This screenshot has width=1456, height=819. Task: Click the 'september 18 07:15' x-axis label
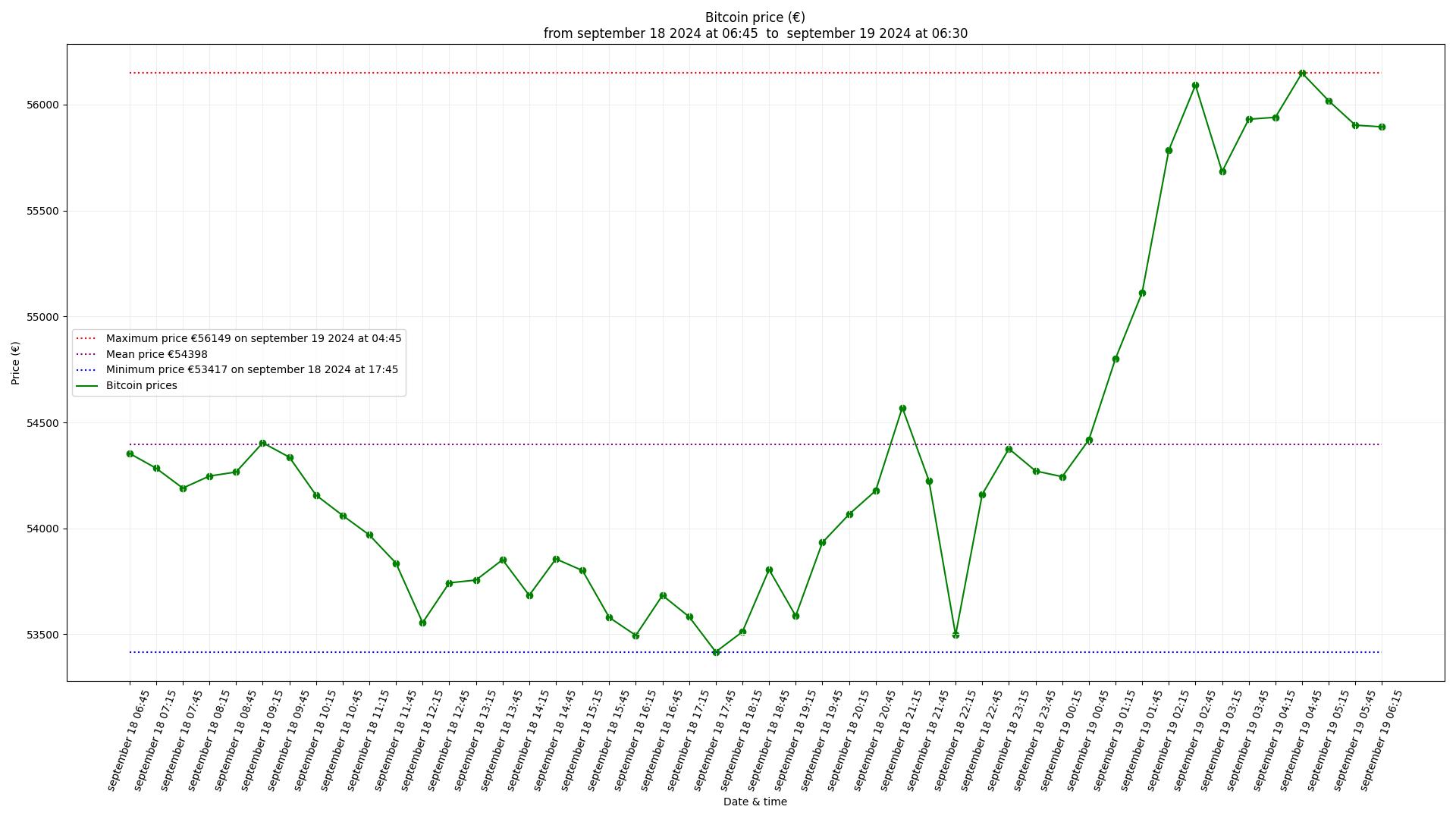click(x=155, y=740)
